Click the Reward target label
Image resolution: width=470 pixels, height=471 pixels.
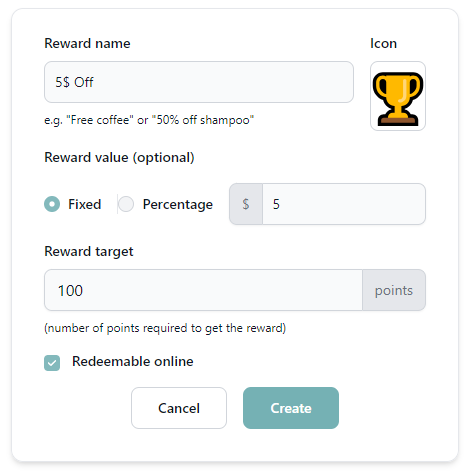coord(89,252)
